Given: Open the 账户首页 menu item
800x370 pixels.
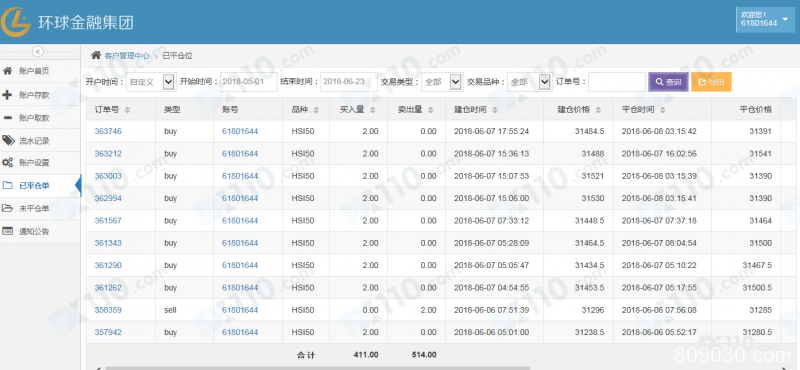Looking at the screenshot, I should (40, 71).
